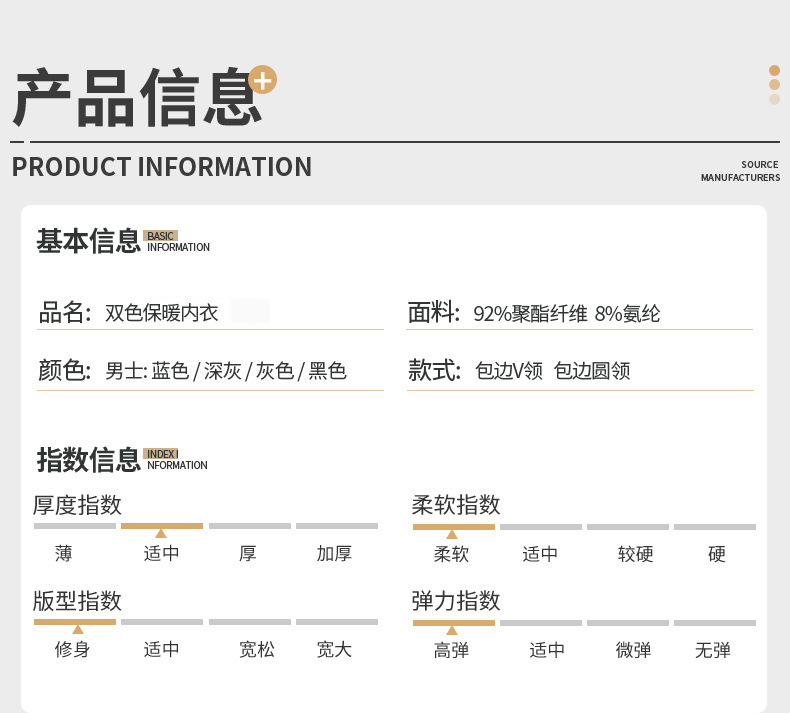Viewport: 790px width, 713px height.
Task: Click the 基本信息 section heading
Action: [88, 240]
